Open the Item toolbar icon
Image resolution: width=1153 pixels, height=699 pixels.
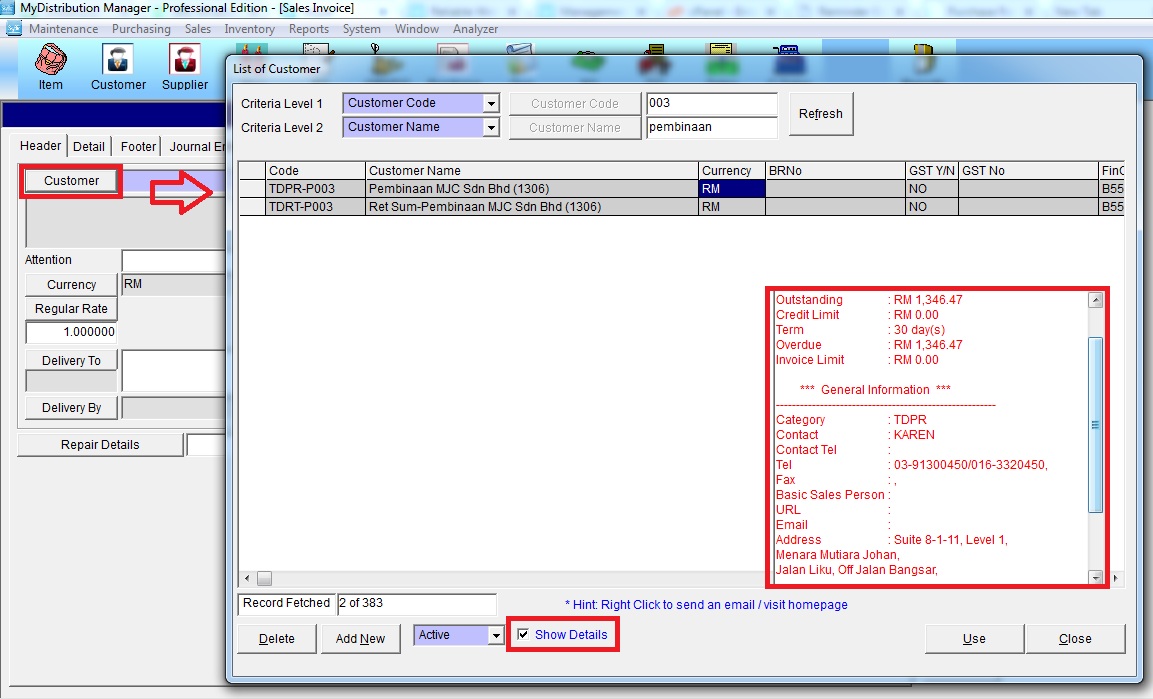pyautogui.click(x=50, y=67)
